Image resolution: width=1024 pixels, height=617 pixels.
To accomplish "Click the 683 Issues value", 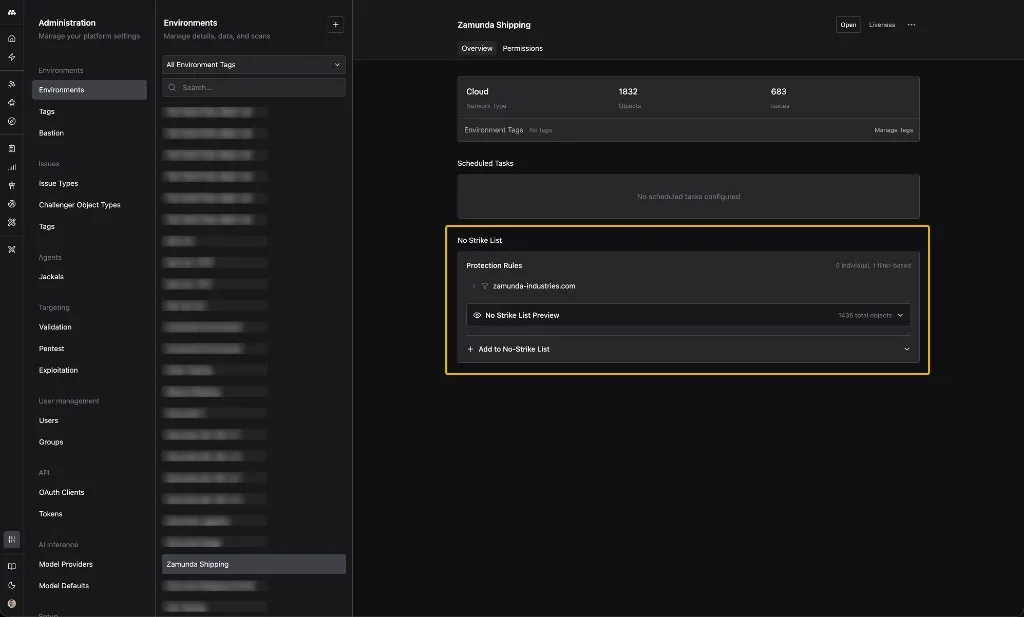I will pyautogui.click(x=778, y=91).
